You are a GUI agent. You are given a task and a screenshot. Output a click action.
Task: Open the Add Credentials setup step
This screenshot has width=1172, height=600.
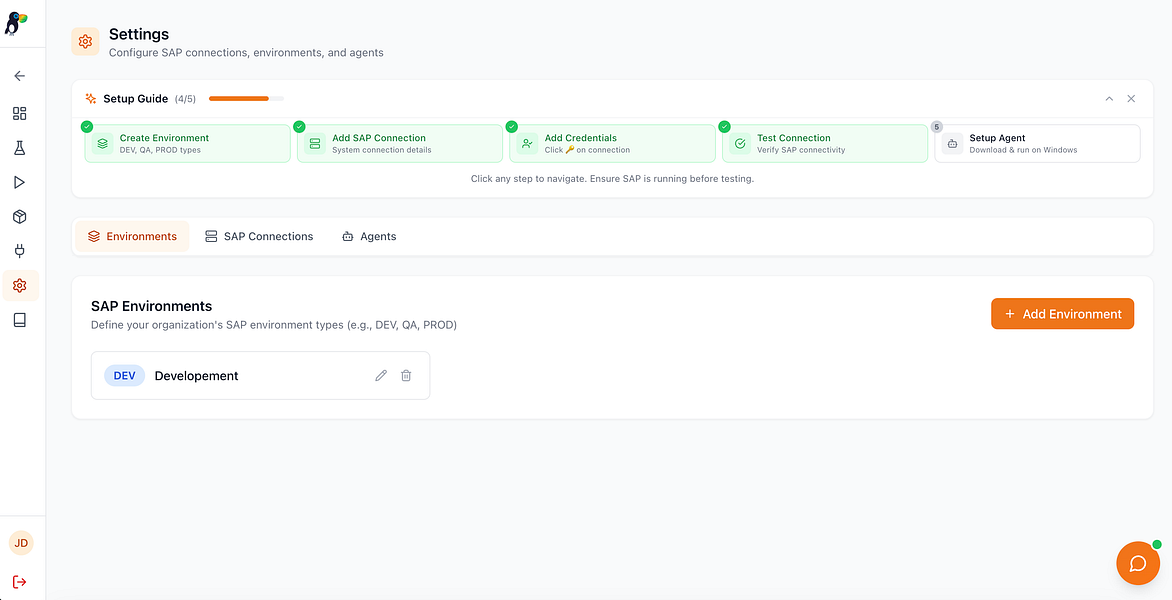point(612,143)
